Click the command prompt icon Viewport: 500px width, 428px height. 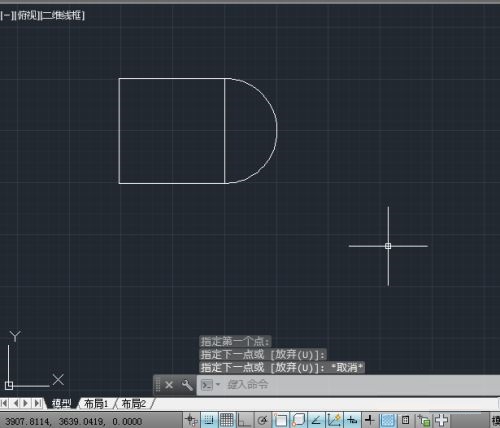coord(207,385)
